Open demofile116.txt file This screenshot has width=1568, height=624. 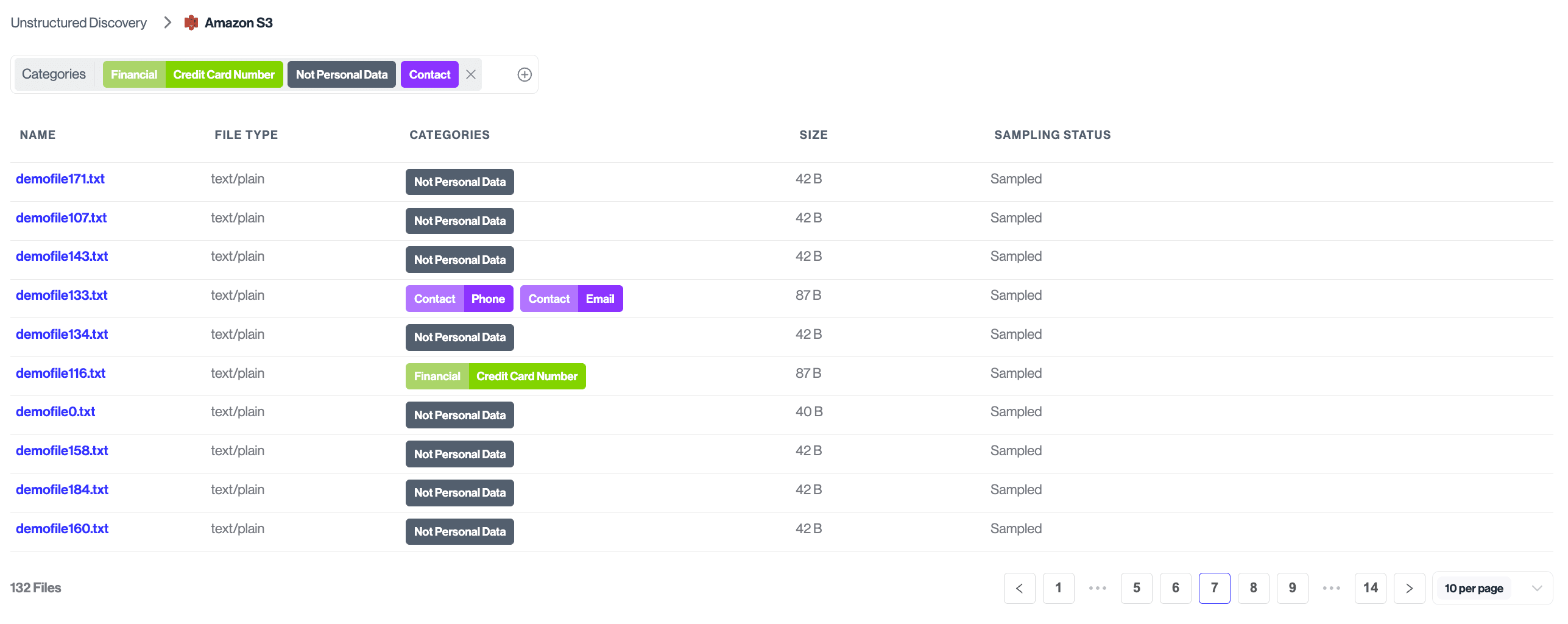(x=60, y=374)
